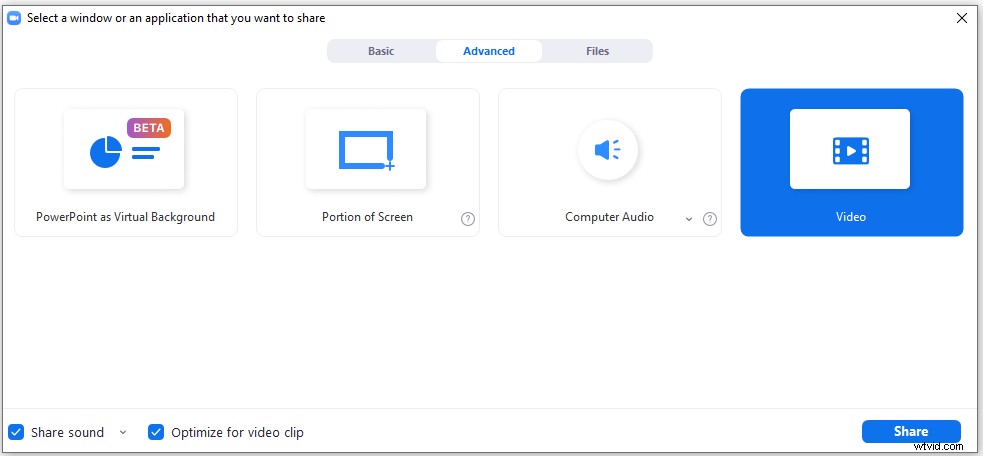Click the Zoom logo in title bar

pos(14,18)
